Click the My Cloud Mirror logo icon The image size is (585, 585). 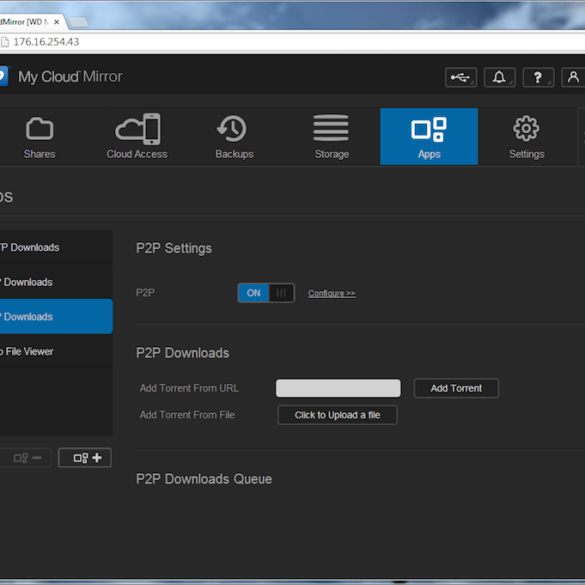(4, 76)
